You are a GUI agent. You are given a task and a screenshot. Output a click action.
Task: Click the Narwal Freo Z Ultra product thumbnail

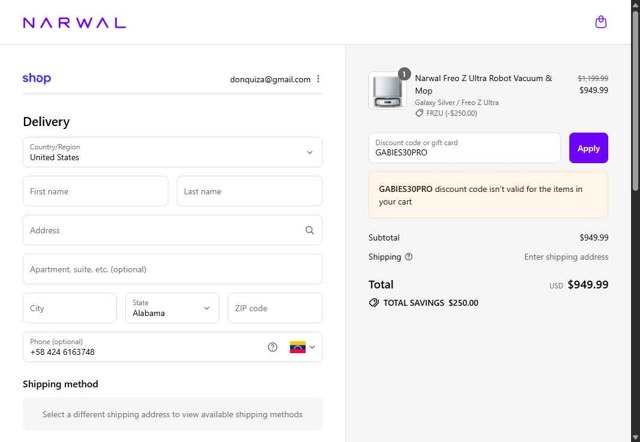coord(387,91)
